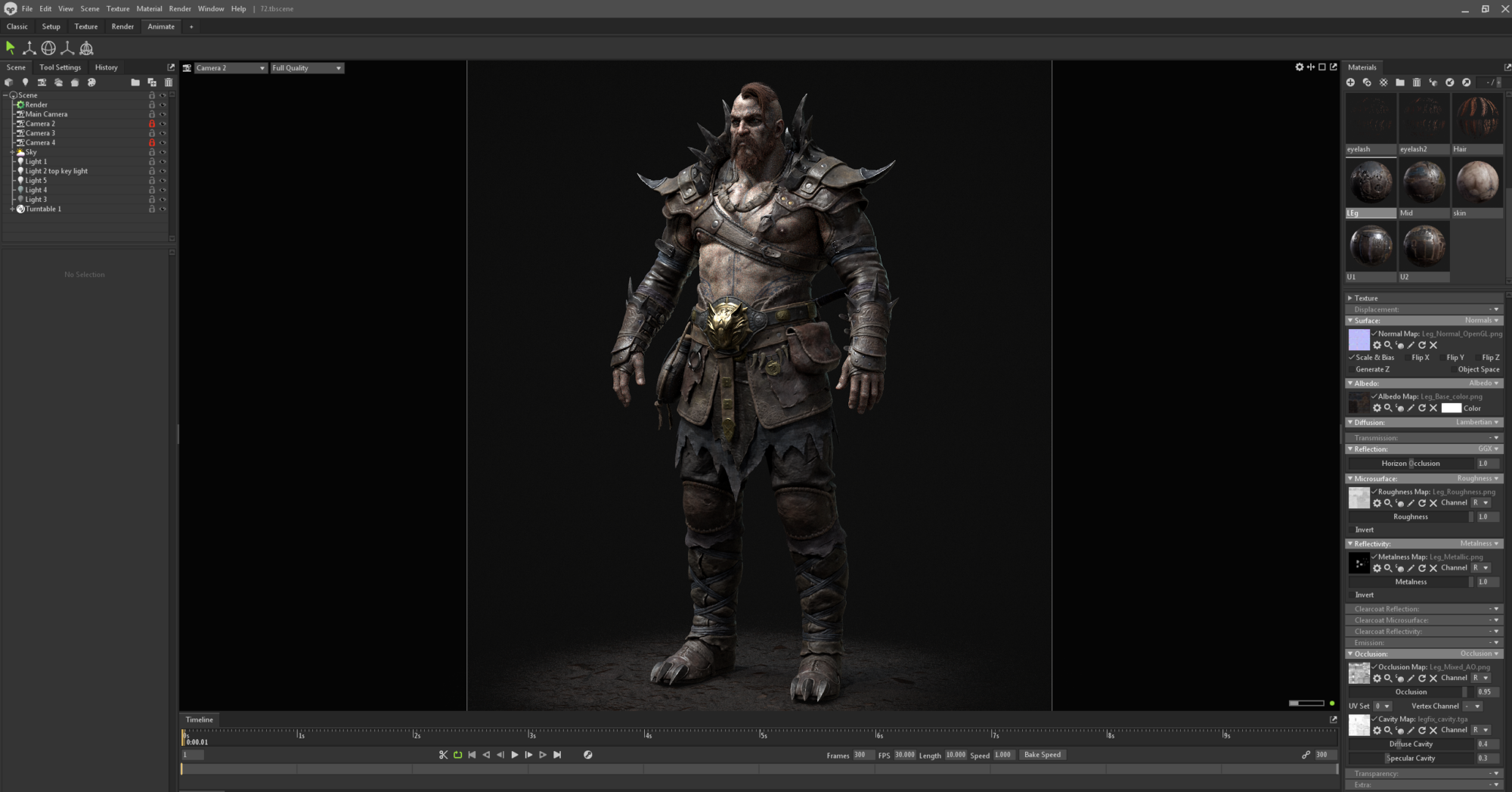
Task: Select the Translate transform tool
Action: 29,48
